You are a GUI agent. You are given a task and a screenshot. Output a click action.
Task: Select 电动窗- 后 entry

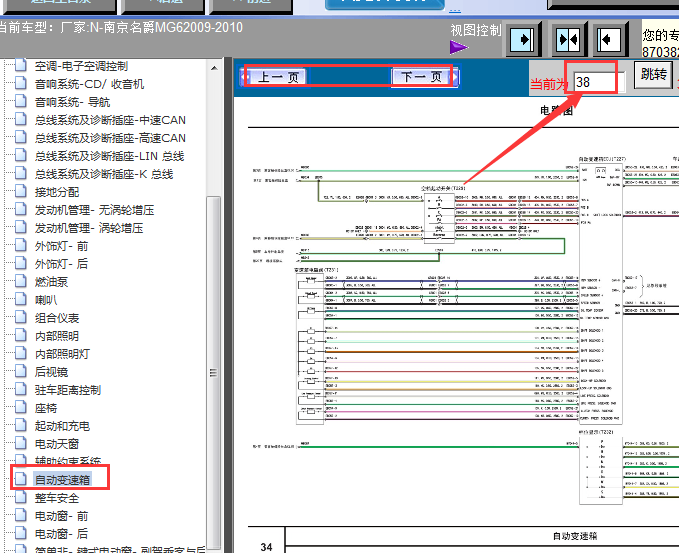click(61, 534)
